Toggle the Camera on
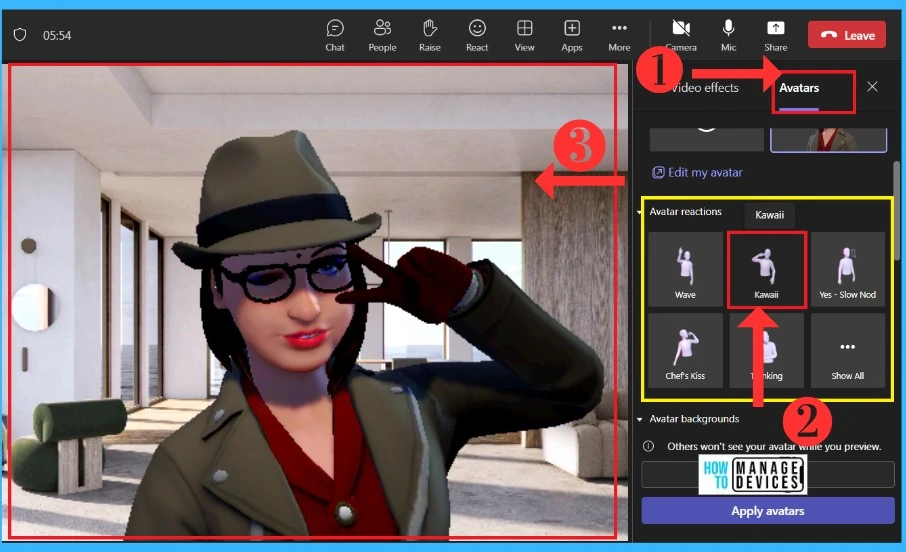 point(681,34)
